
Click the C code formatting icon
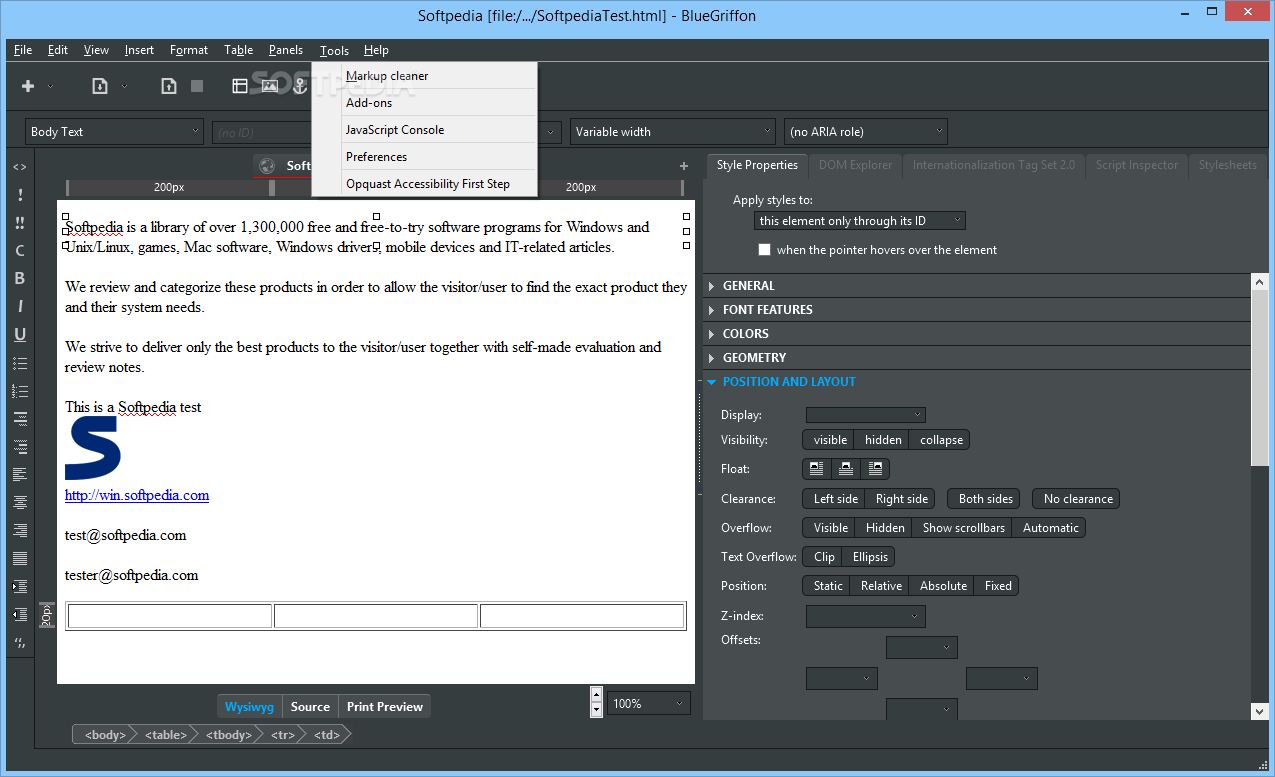(x=20, y=251)
